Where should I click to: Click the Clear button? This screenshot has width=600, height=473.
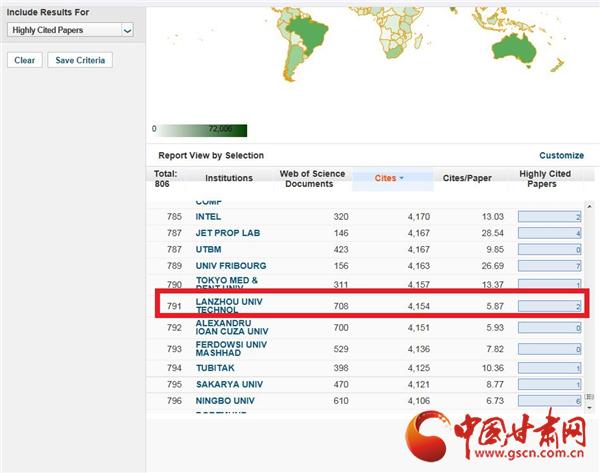[x=25, y=60]
